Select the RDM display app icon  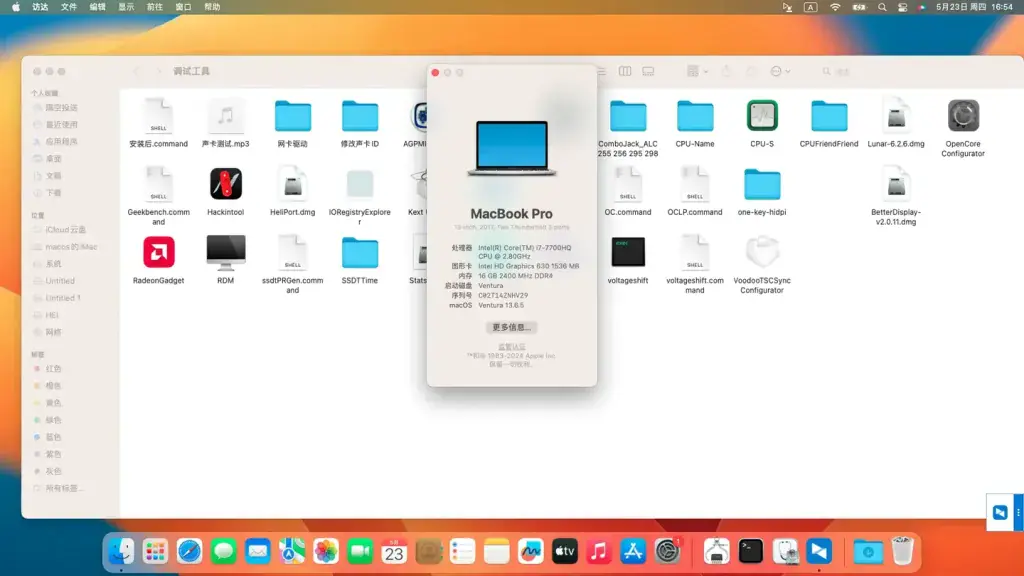tap(225, 252)
